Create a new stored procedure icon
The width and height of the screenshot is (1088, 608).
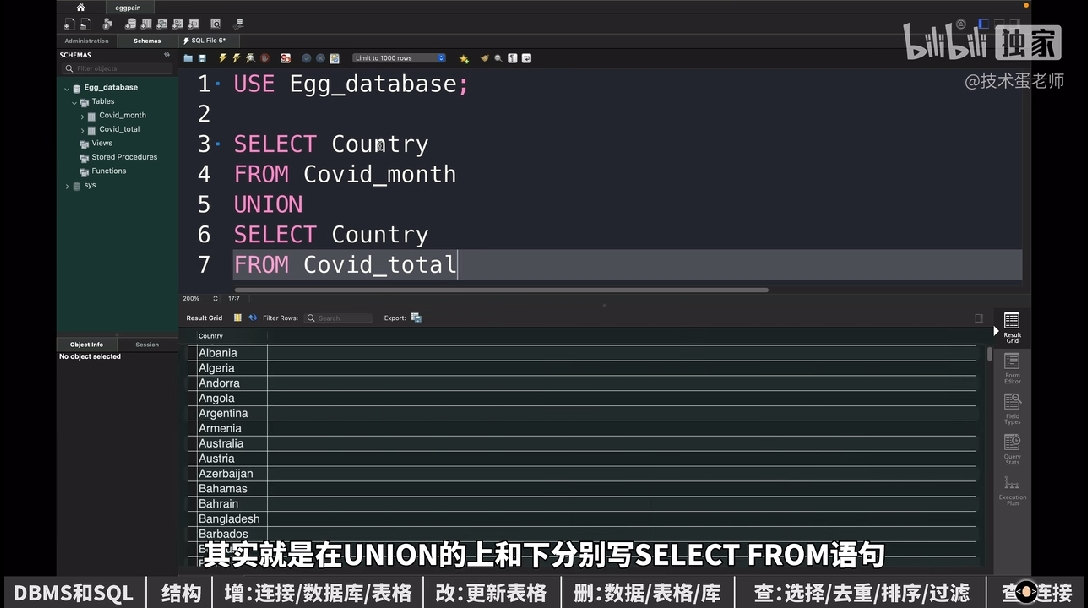click(x=178, y=24)
